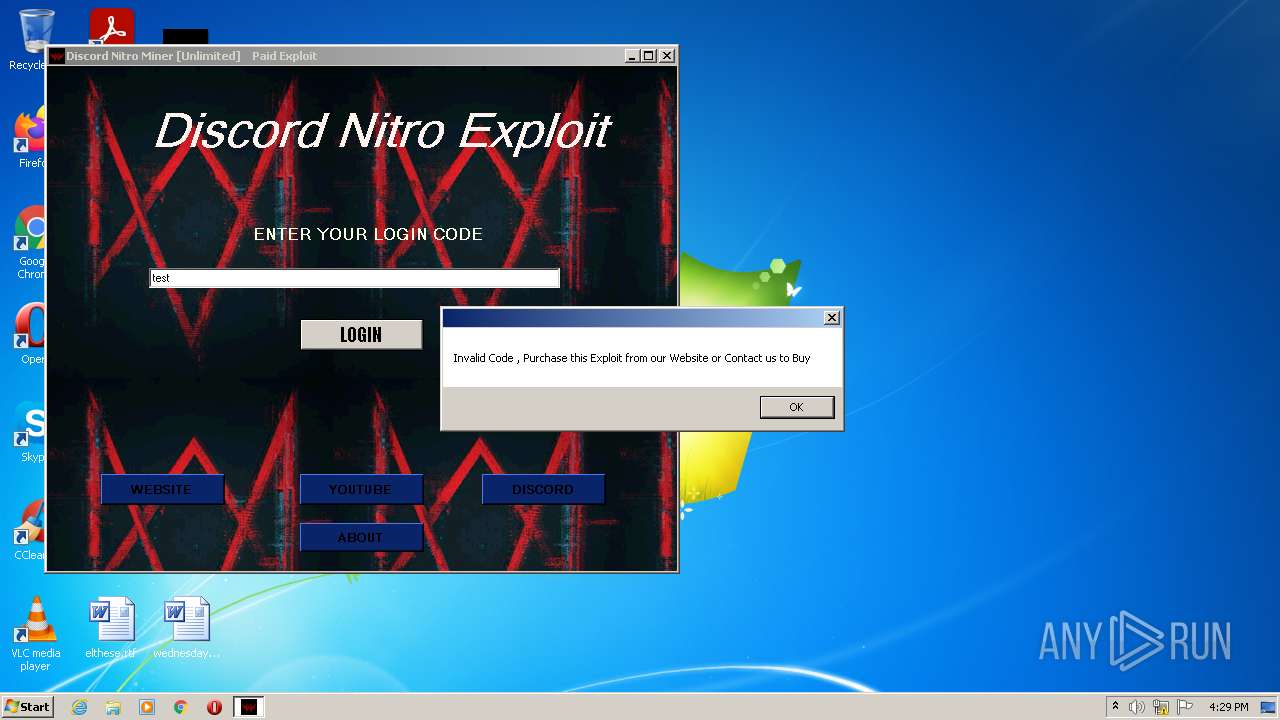
Task: Open Windows Media Player from taskbar
Action: [x=147, y=707]
